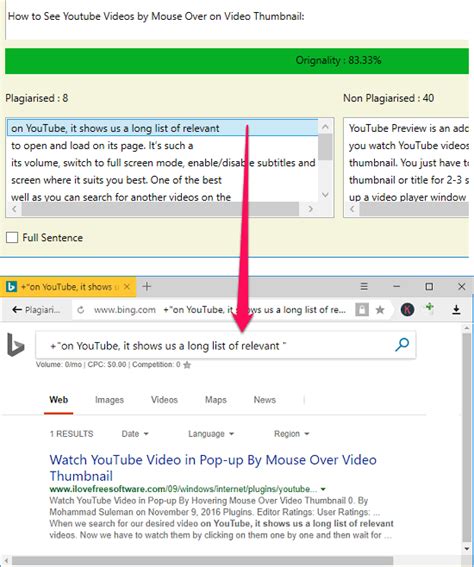Reload the Bing page
474x567 pixels.
[81, 310]
